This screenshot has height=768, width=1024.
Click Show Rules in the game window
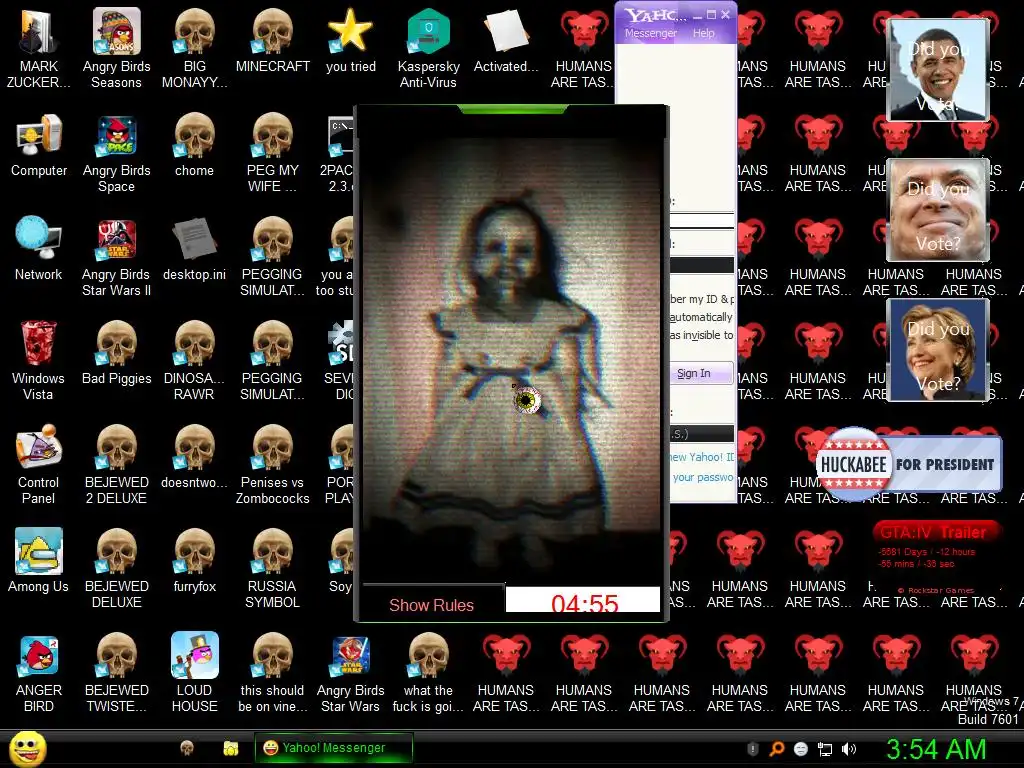[432, 605]
